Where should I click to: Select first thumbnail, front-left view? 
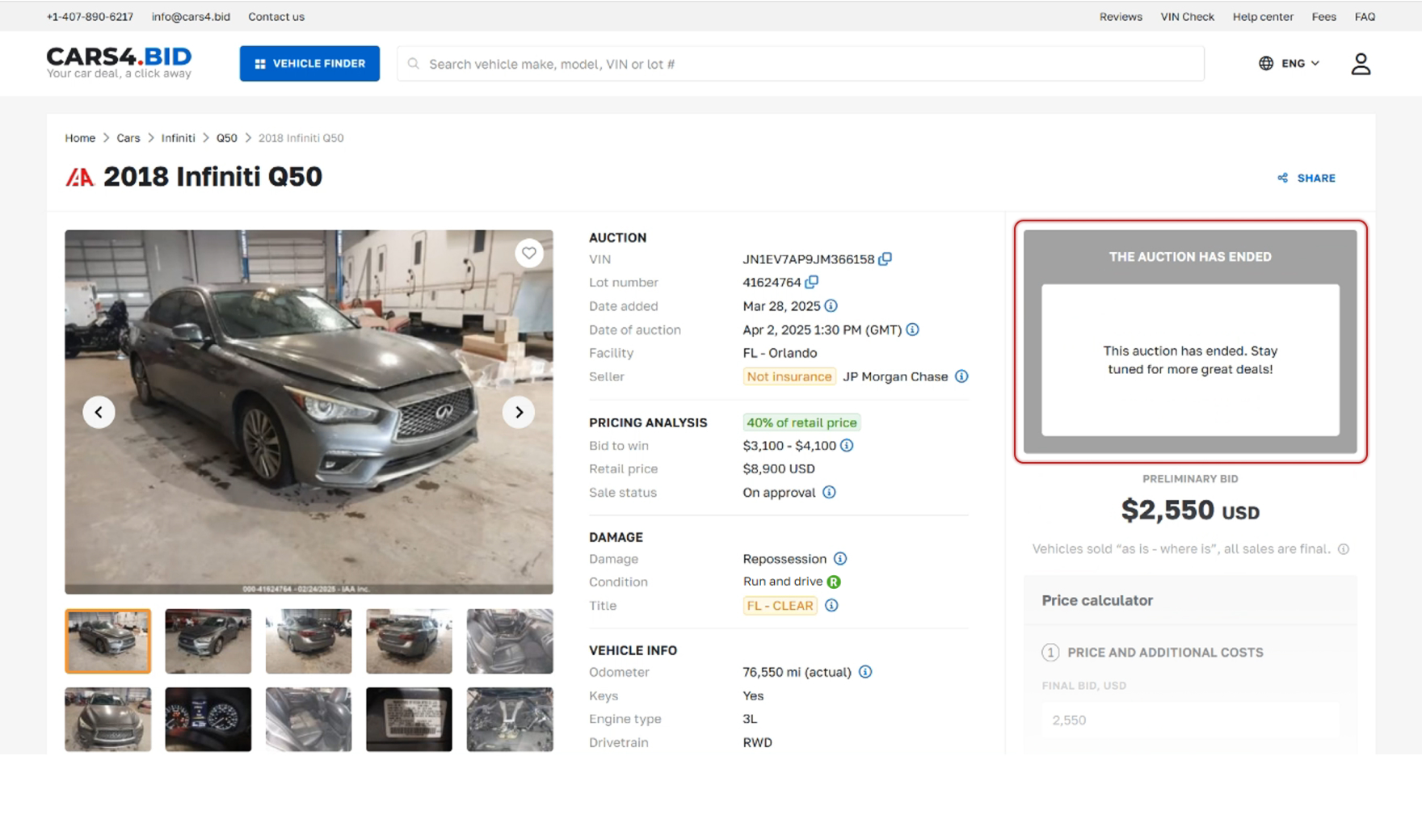click(107, 641)
